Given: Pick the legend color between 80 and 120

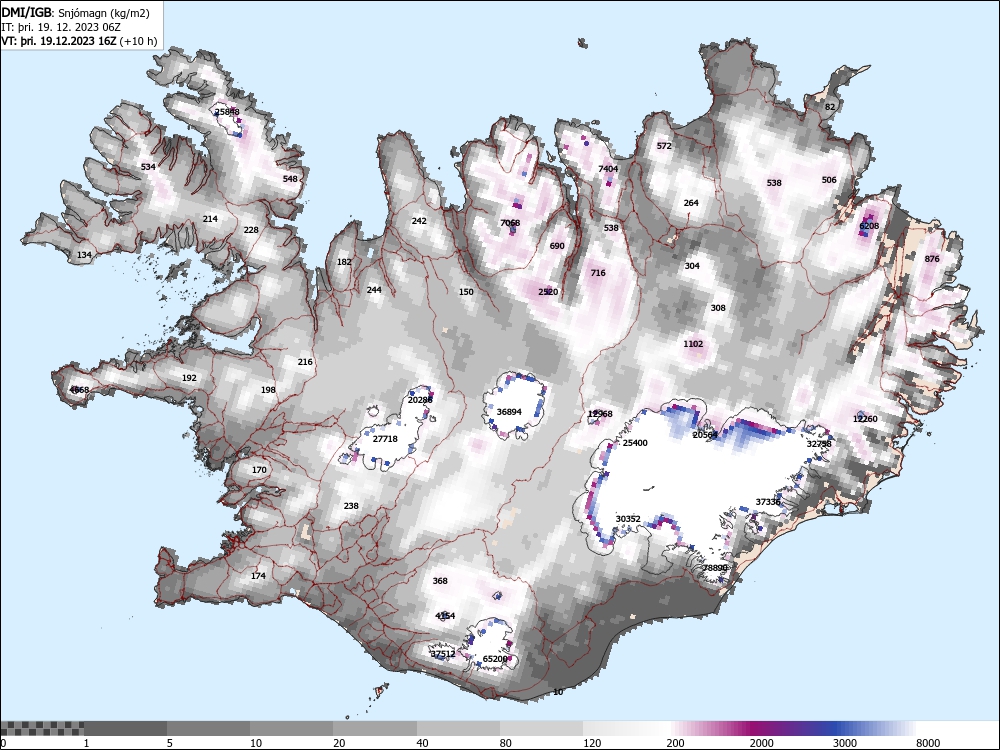Looking at the screenshot, I should tap(541, 728).
